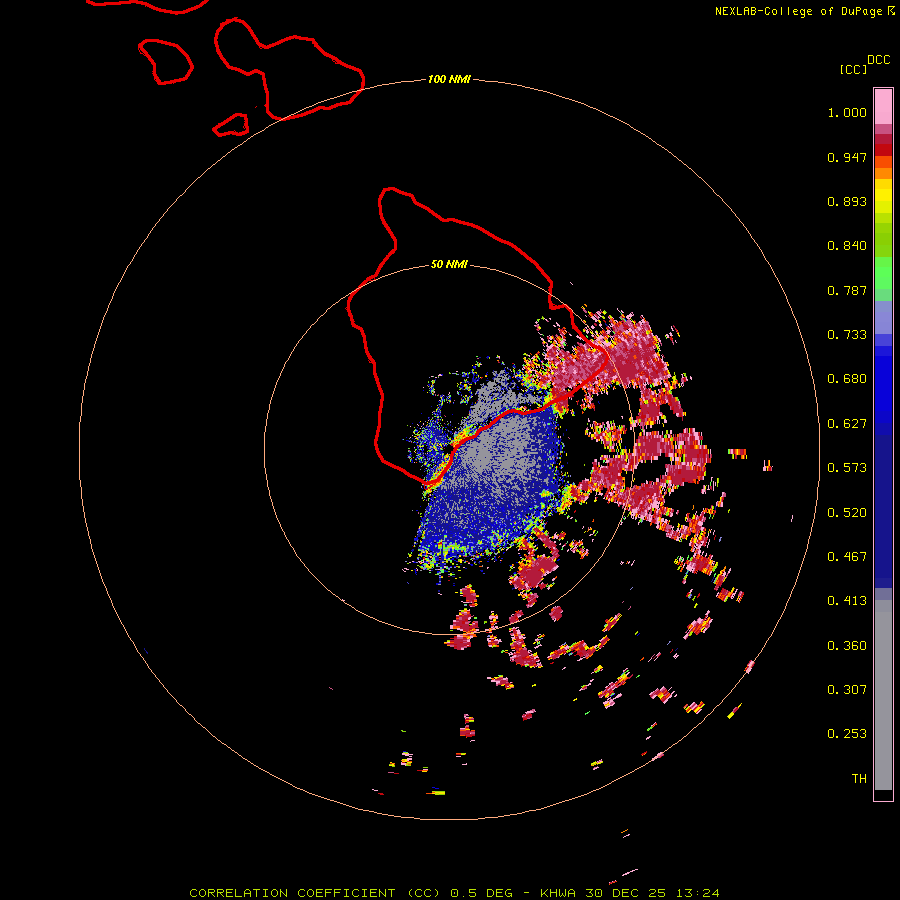This screenshot has width=900, height=900.
Task: Click the 0.680 color scale value
Action: coord(847,379)
